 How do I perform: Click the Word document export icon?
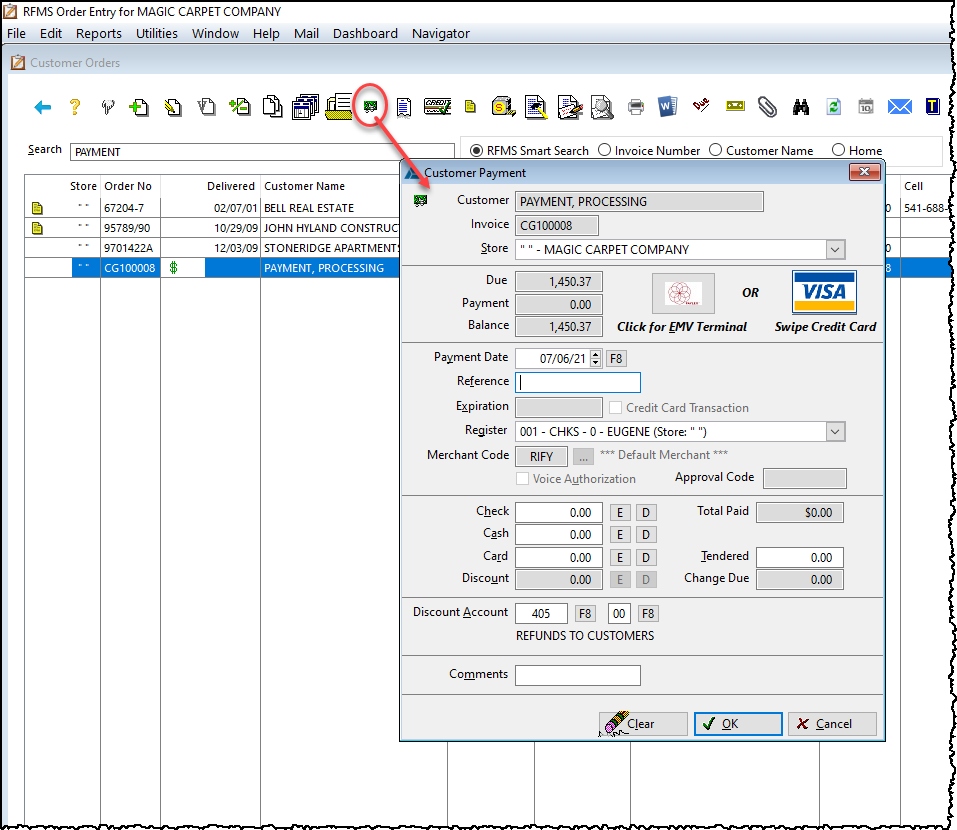click(x=668, y=107)
